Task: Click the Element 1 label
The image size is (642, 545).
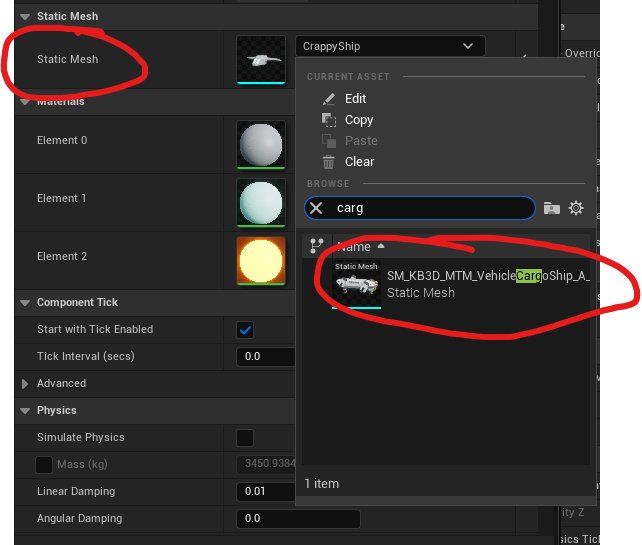Action: (61, 199)
